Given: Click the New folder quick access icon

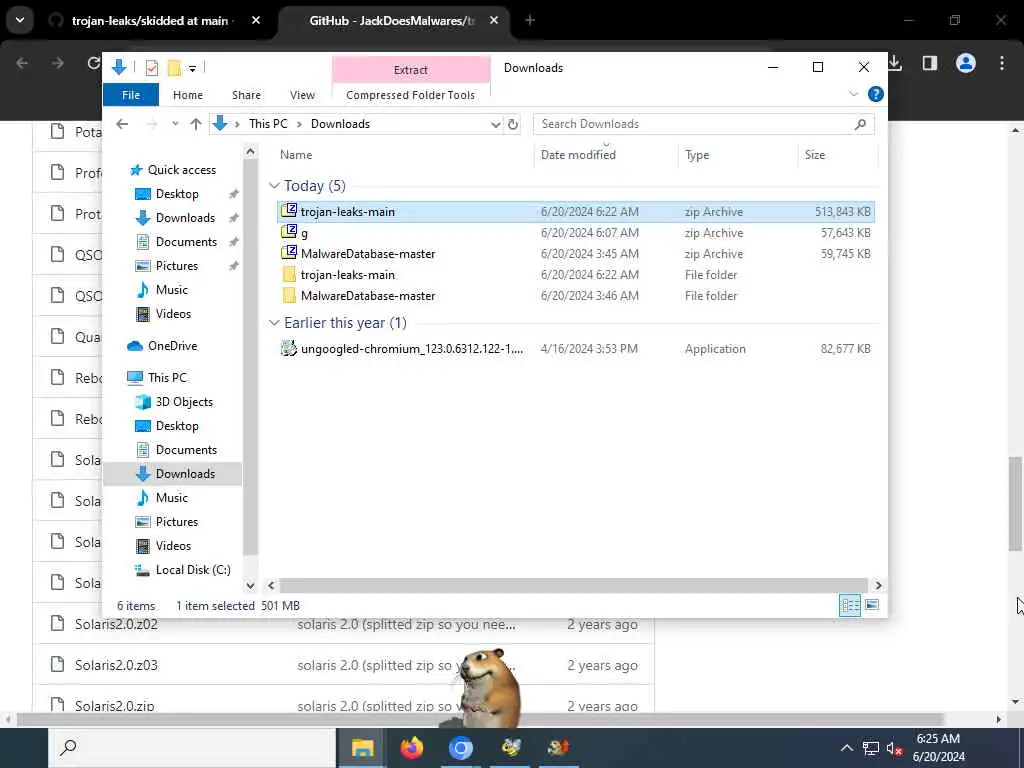Looking at the screenshot, I should [174, 67].
